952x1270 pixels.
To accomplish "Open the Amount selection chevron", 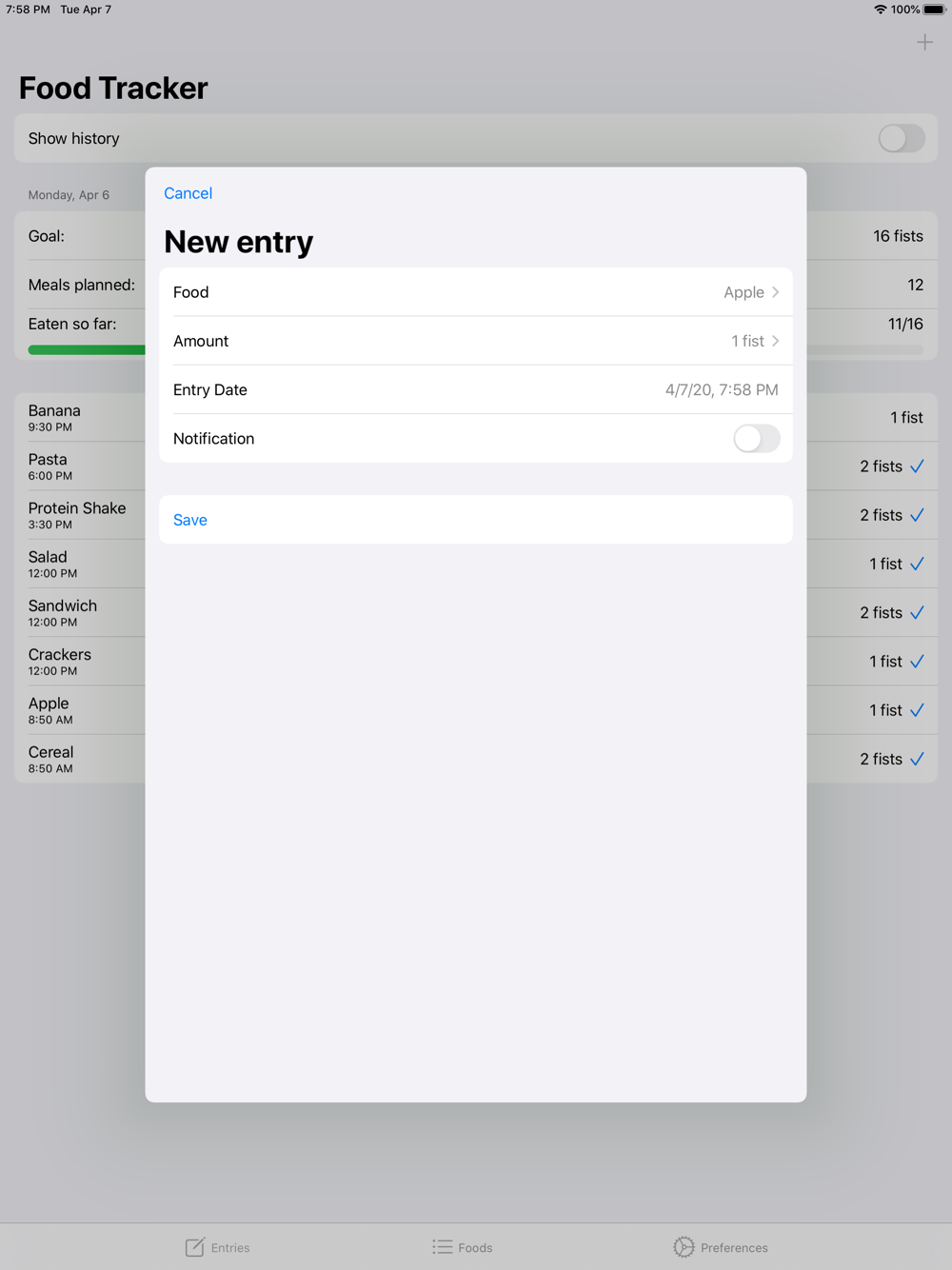I will click(x=776, y=341).
